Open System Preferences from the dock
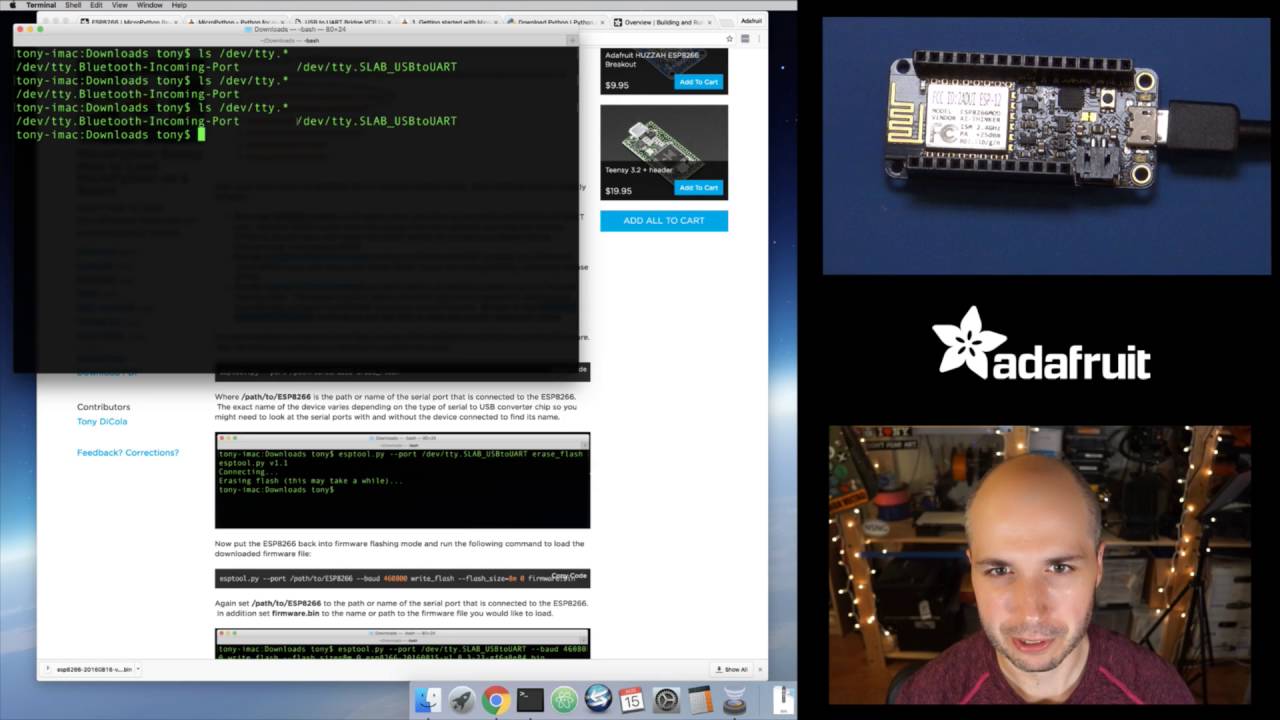 pos(666,700)
